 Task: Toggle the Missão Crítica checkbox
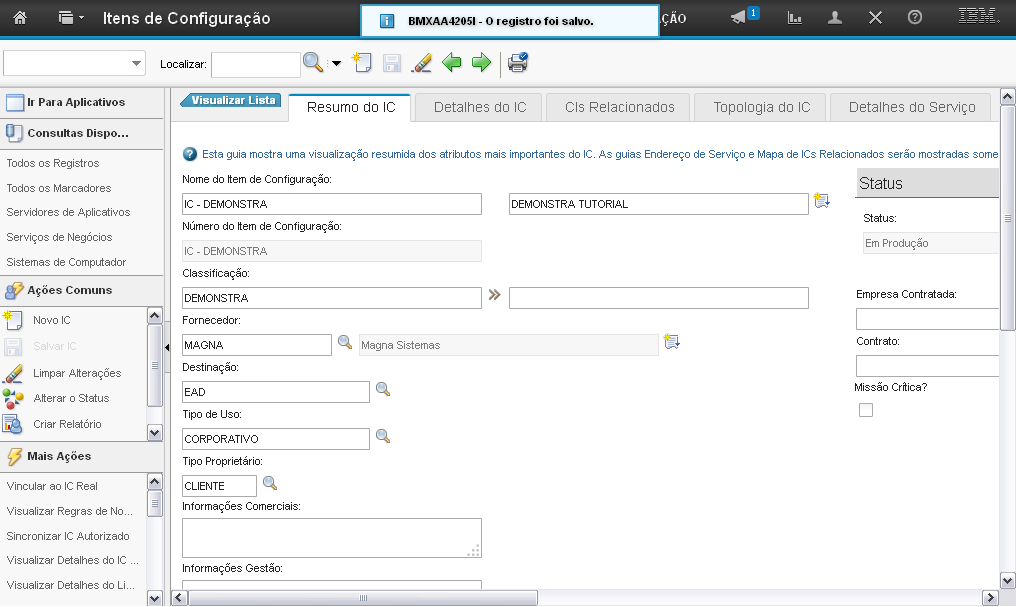click(x=866, y=410)
